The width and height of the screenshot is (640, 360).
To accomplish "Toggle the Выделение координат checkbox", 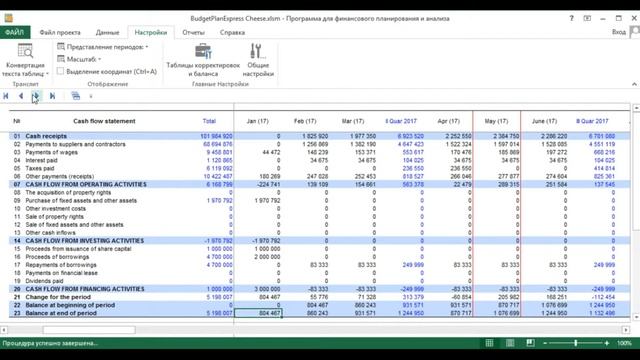I will point(60,71).
